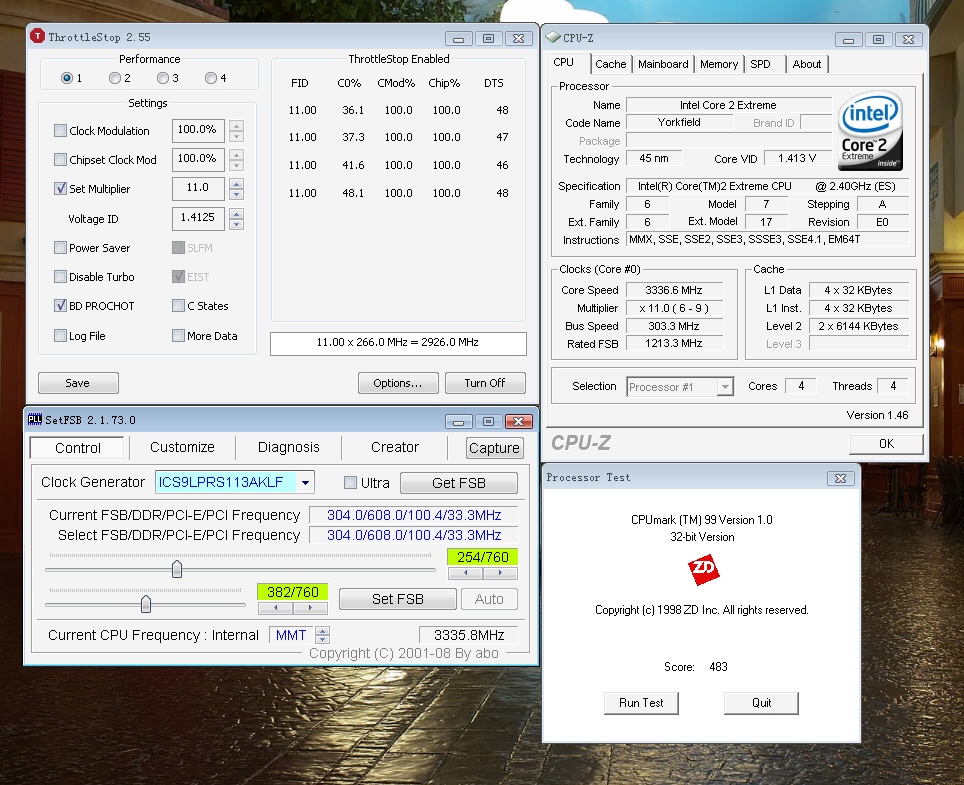
Task: Click the CPU-Z title bar icon
Action: pyautogui.click(x=553, y=37)
